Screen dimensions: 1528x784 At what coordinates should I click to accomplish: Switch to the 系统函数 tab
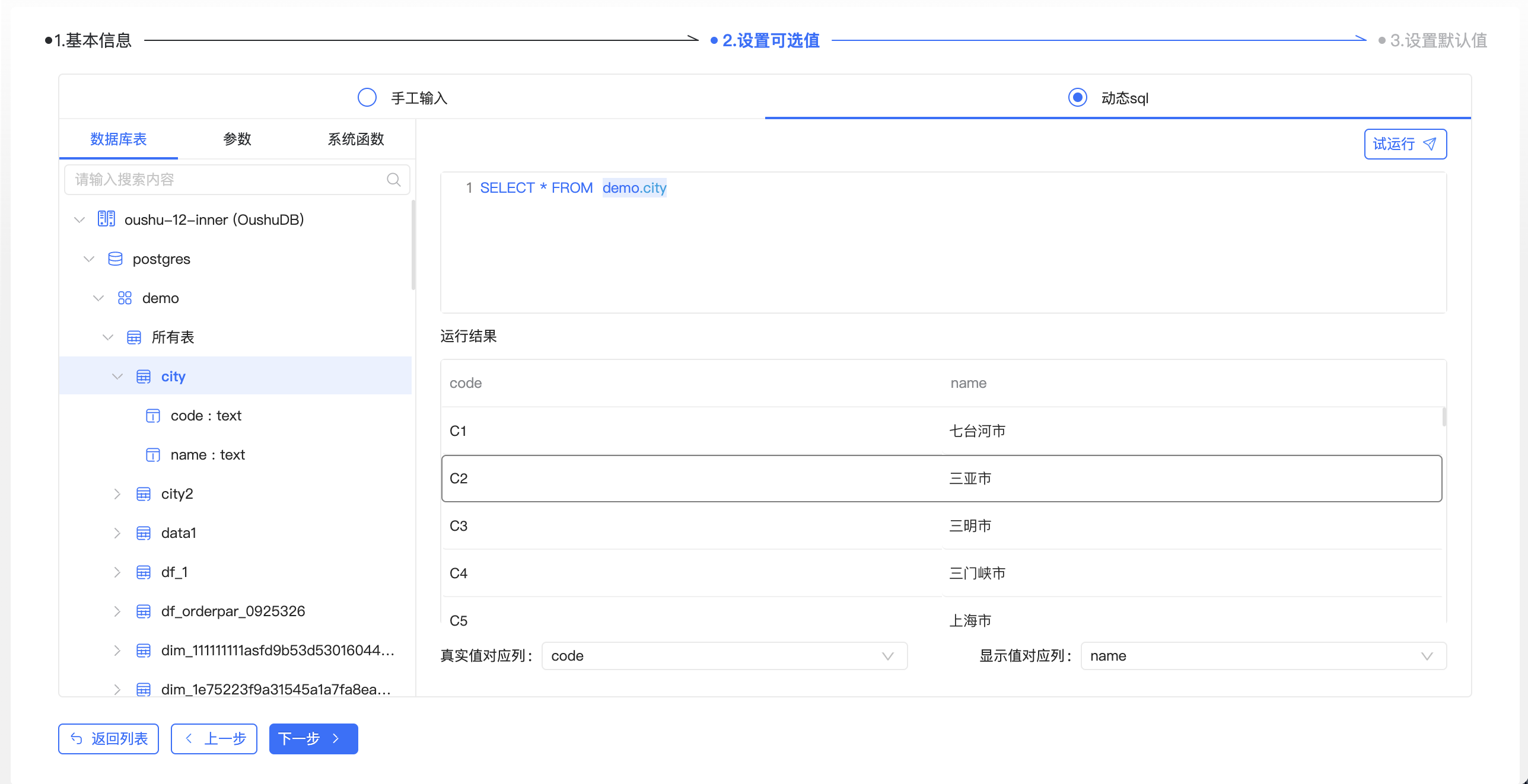point(356,139)
